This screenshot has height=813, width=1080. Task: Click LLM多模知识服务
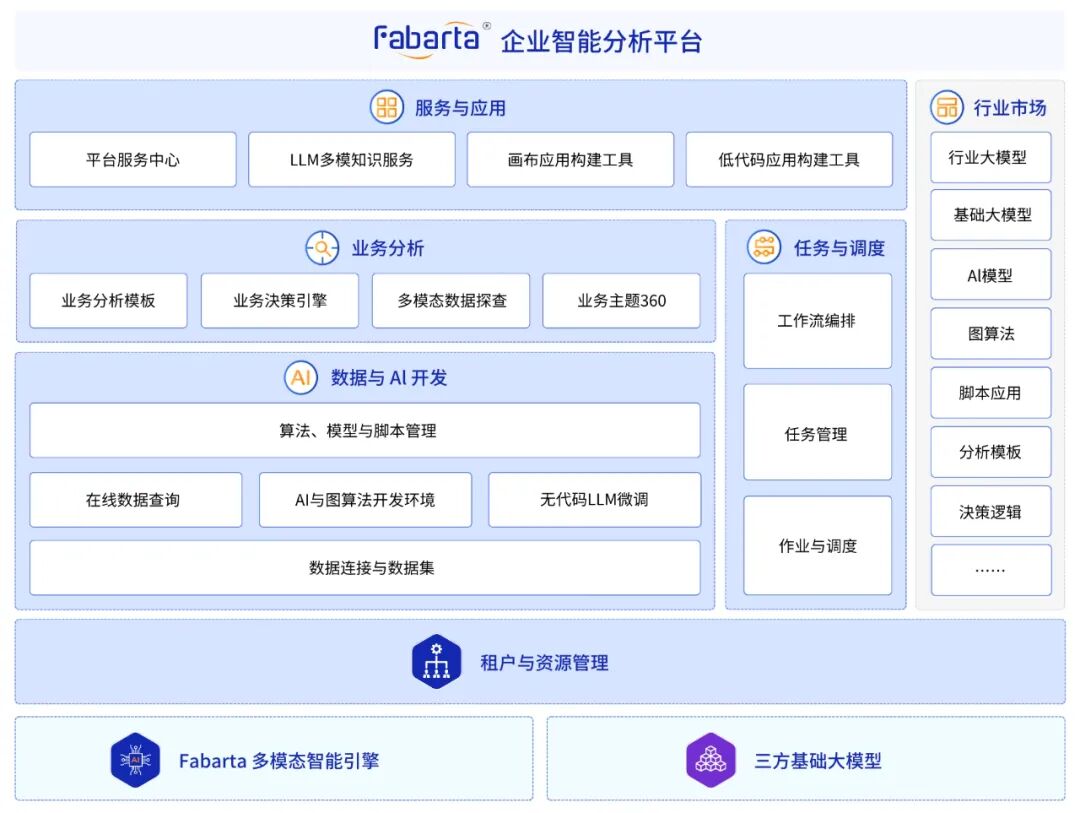(x=352, y=159)
